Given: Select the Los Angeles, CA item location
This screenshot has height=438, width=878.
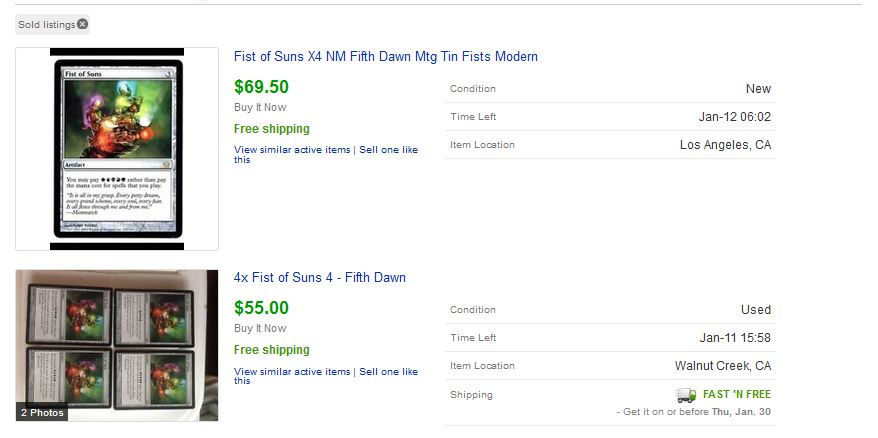Looking at the screenshot, I should click(725, 145).
